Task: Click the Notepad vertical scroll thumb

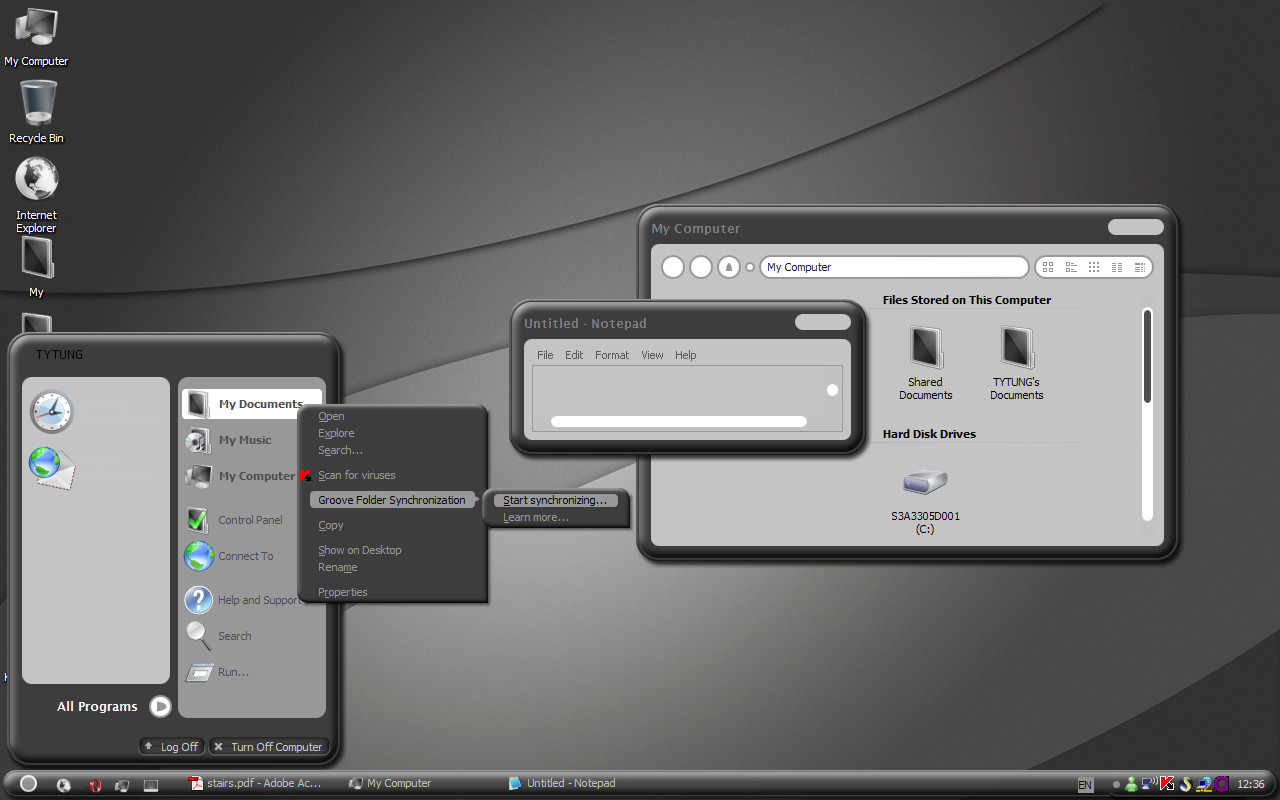Action: (832, 390)
